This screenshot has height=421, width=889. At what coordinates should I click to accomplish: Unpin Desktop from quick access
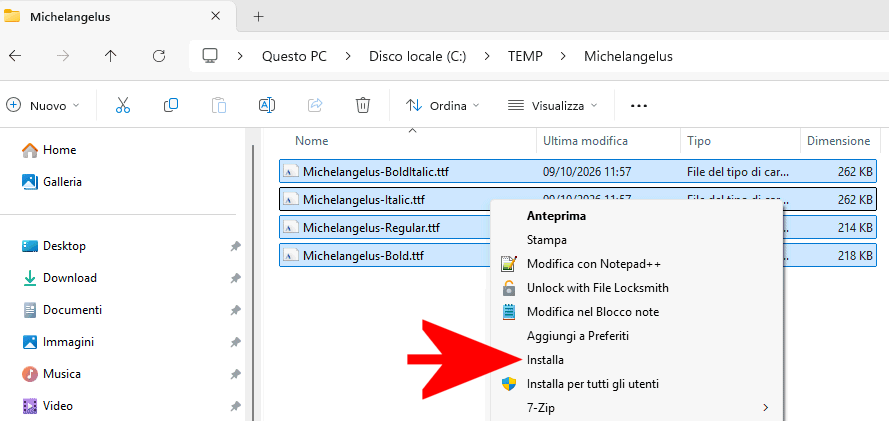coord(235,246)
